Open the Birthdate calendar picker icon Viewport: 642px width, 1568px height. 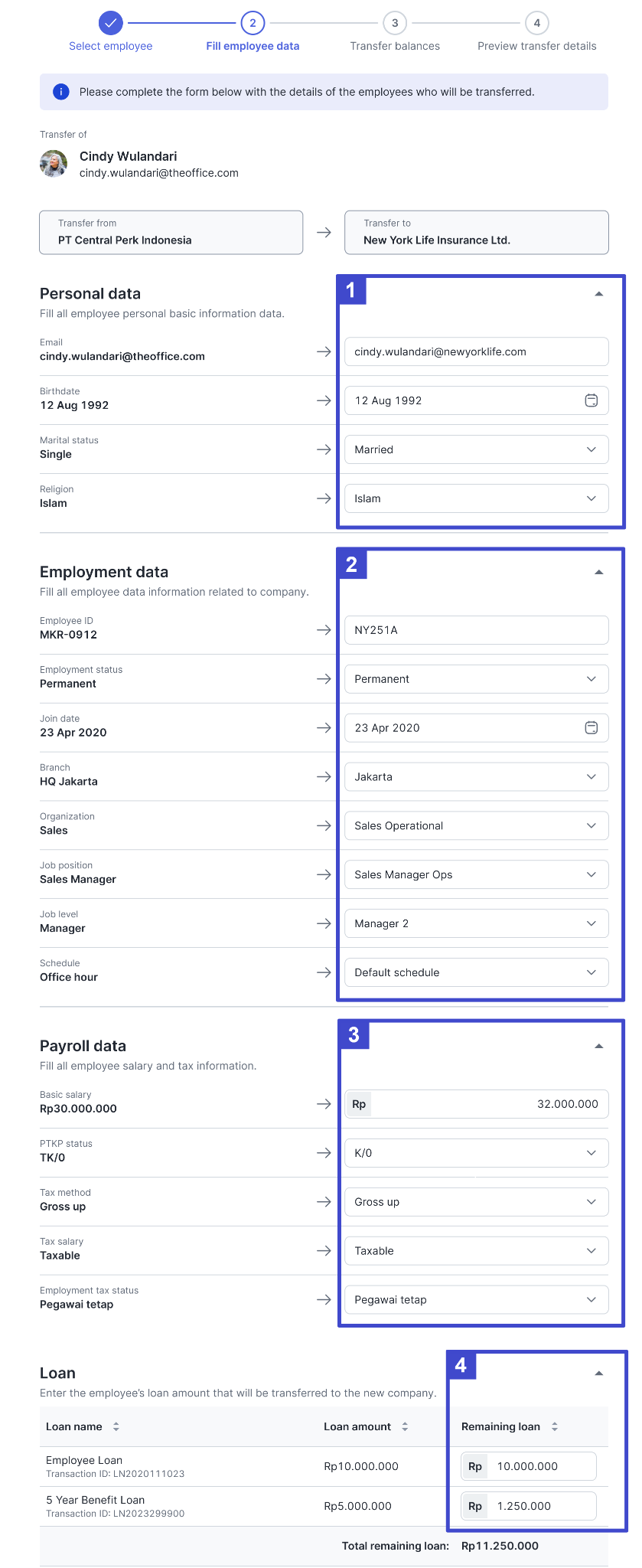coord(591,400)
